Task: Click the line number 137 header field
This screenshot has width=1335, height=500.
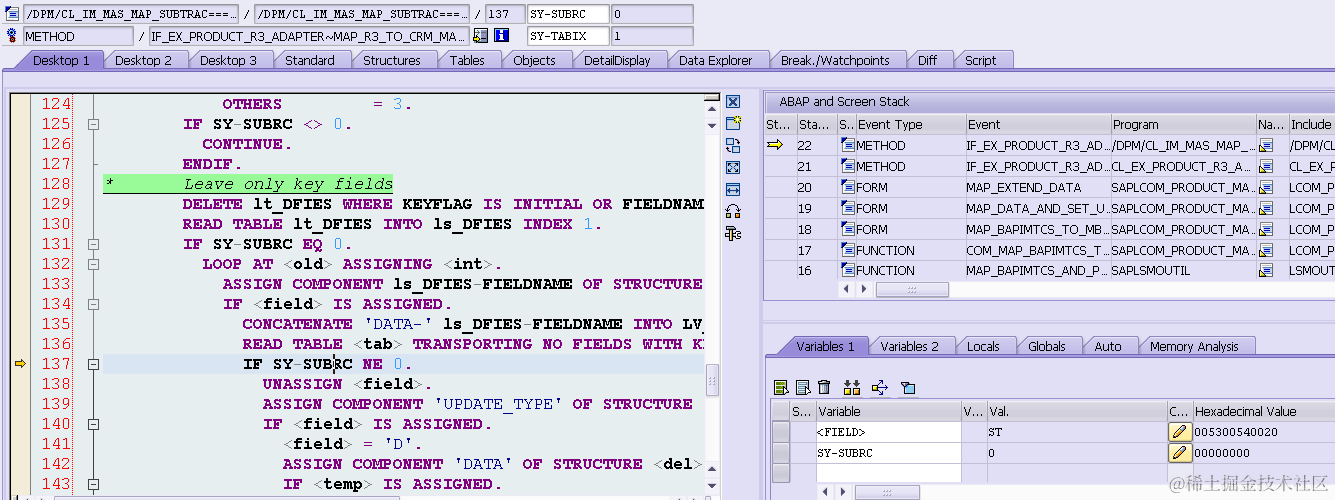Action: [x=504, y=14]
